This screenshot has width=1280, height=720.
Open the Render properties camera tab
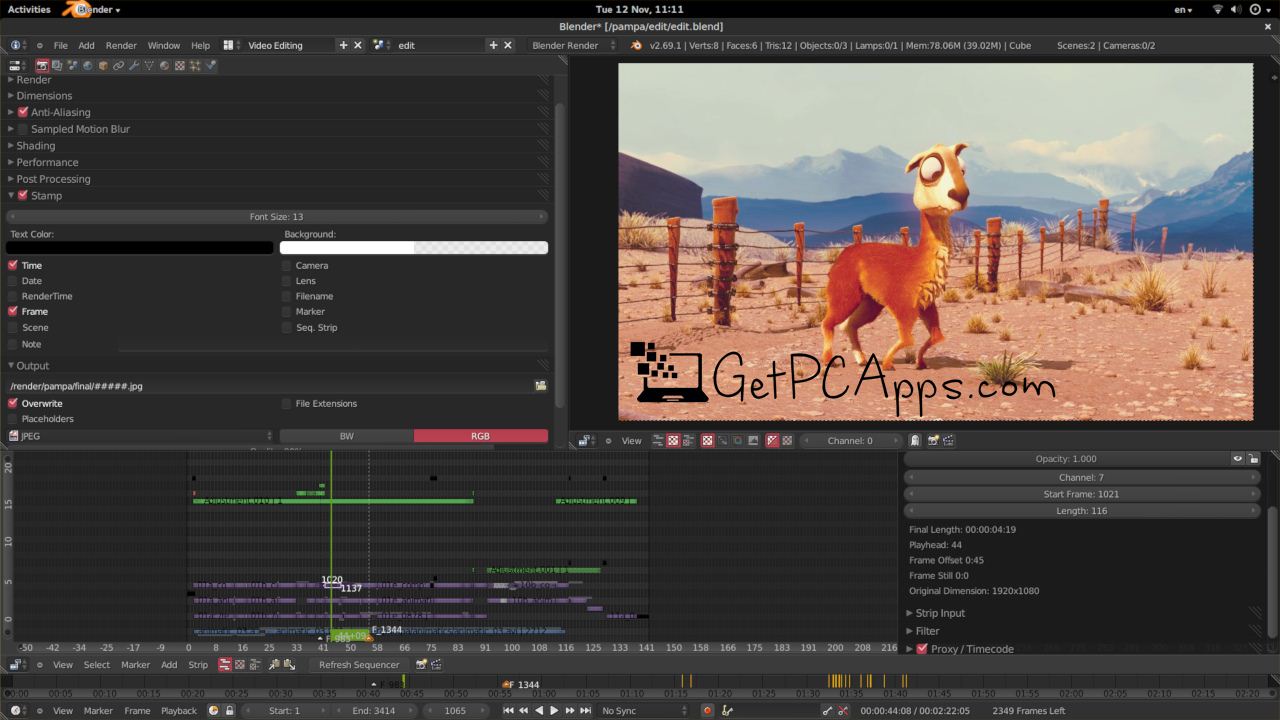click(x=42, y=65)
